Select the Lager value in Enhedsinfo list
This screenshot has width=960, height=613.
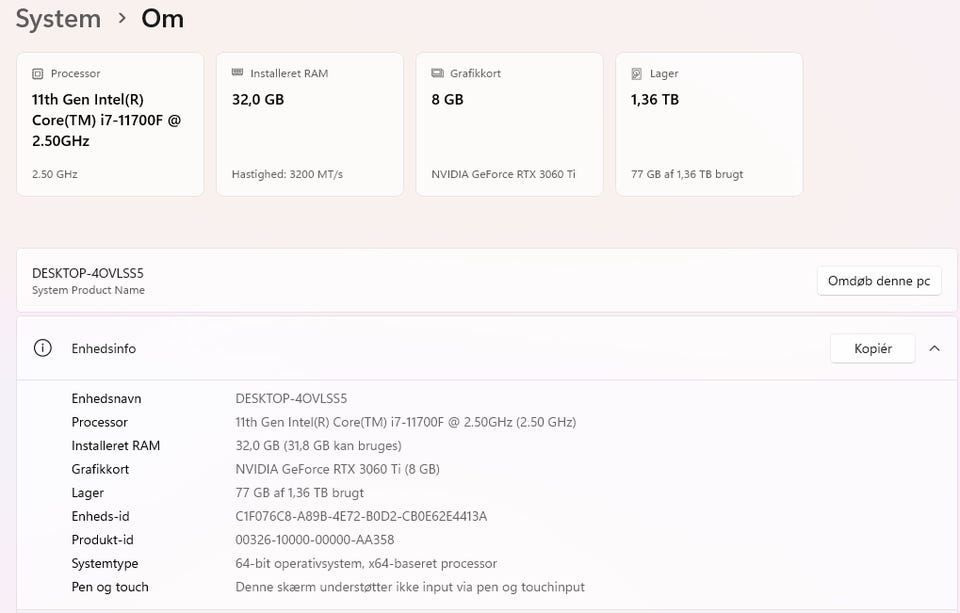tap(299, 493)
